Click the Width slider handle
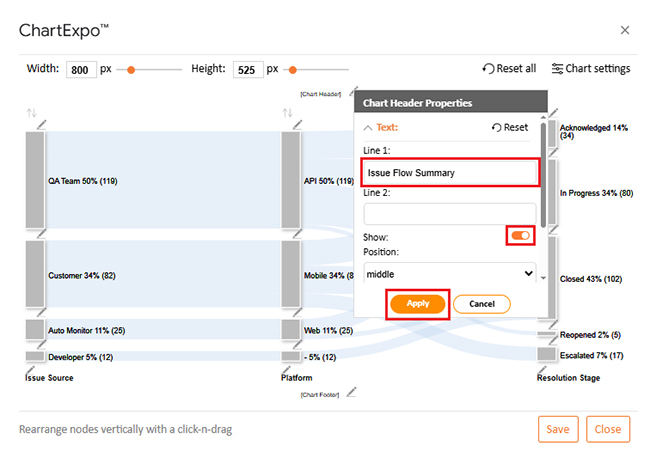The image size is (650, 470). pyautogui.click(x=132, y=69)
